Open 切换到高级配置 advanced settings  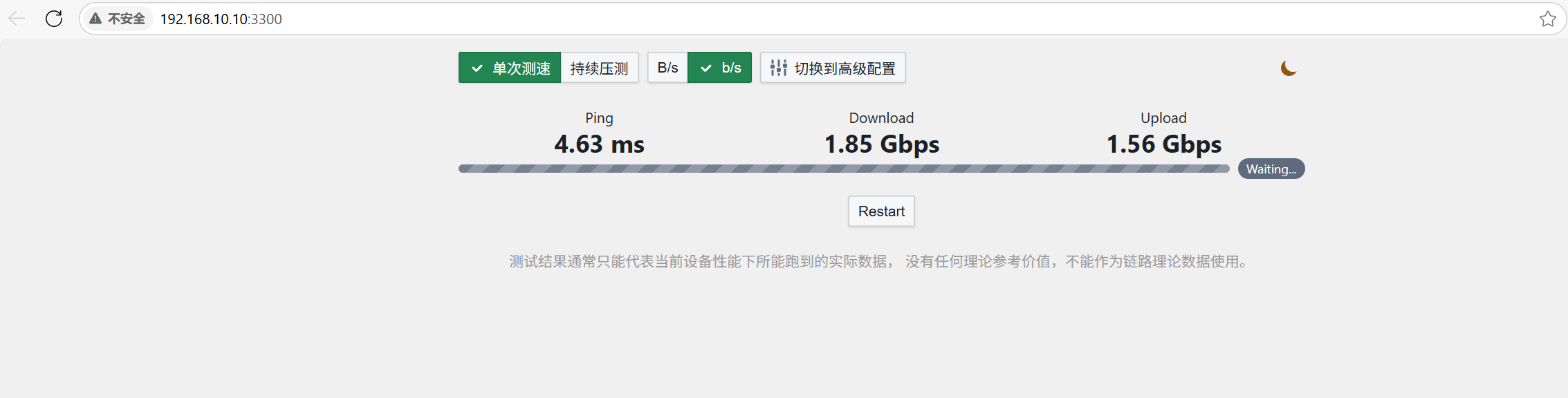coord(833,68)
